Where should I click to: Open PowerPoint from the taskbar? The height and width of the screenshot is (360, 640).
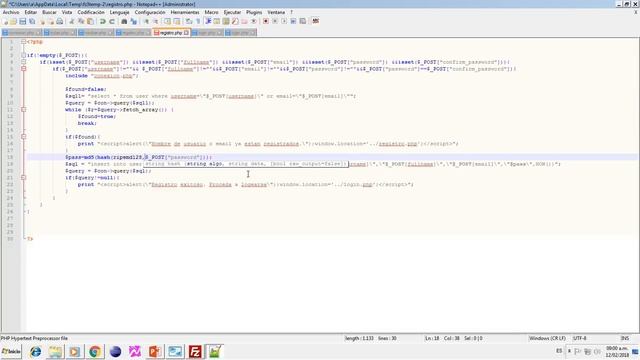point(155,351)
